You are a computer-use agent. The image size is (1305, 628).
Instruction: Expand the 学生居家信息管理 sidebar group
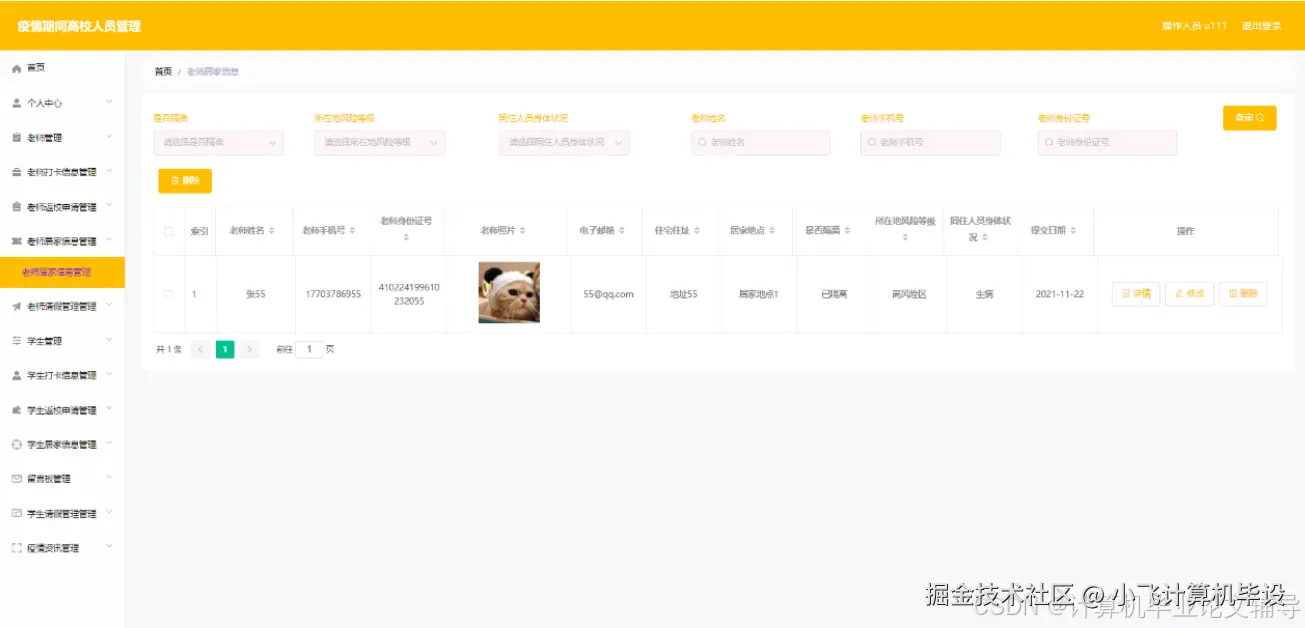tap(109, 443)
